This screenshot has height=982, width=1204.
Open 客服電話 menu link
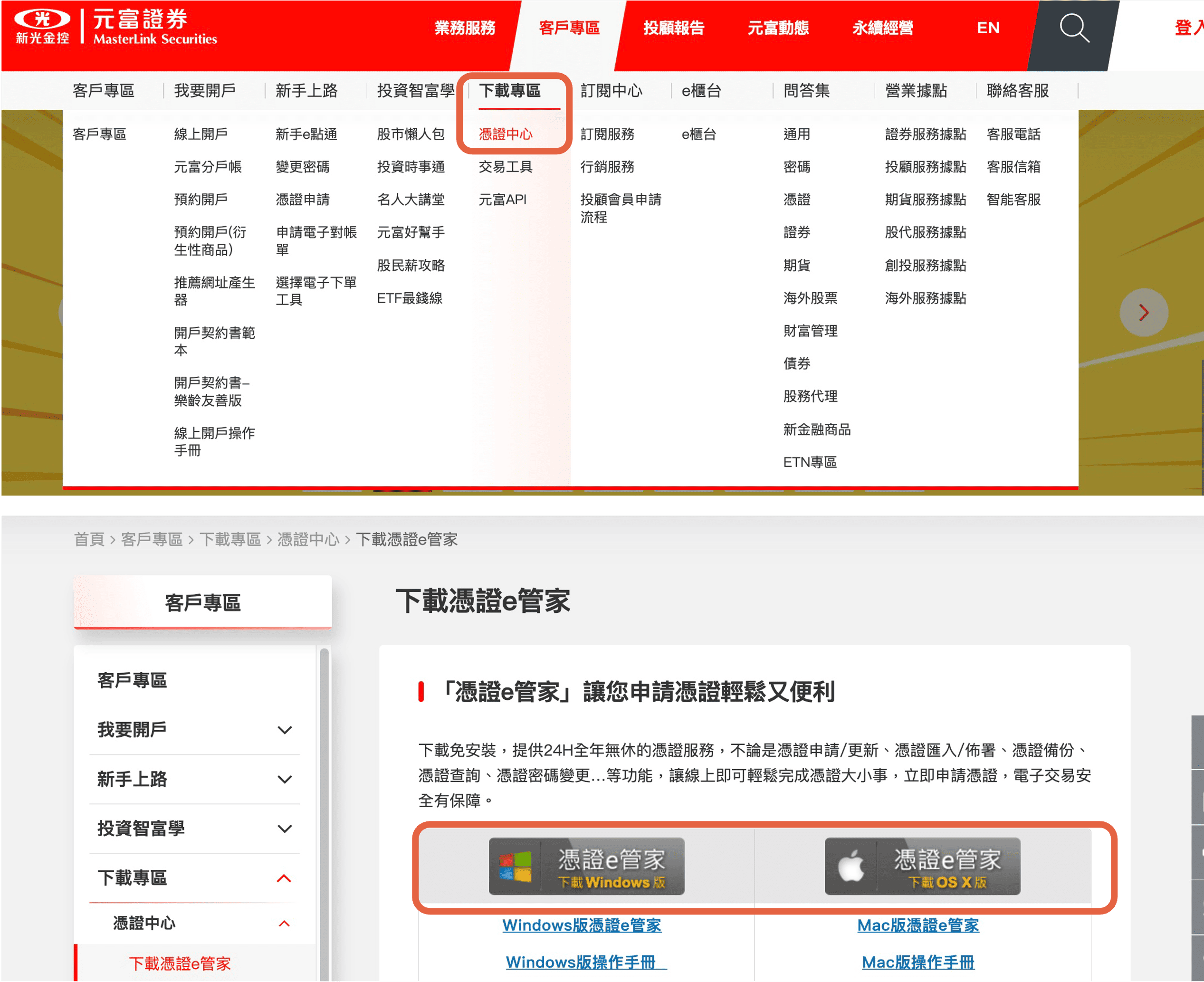[1013, 134]
